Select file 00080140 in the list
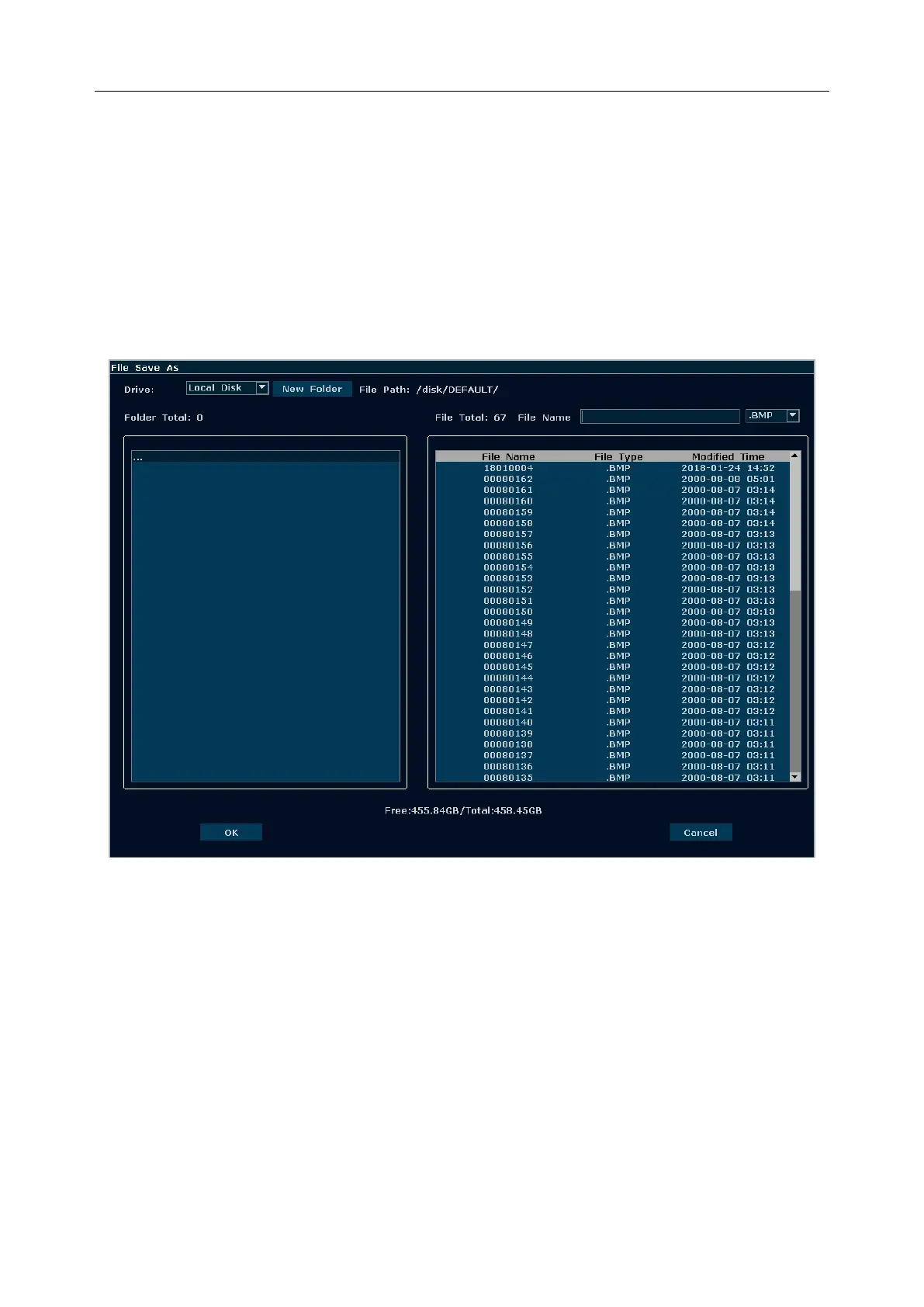This screenshot has height=1307, width=924. 612,723
